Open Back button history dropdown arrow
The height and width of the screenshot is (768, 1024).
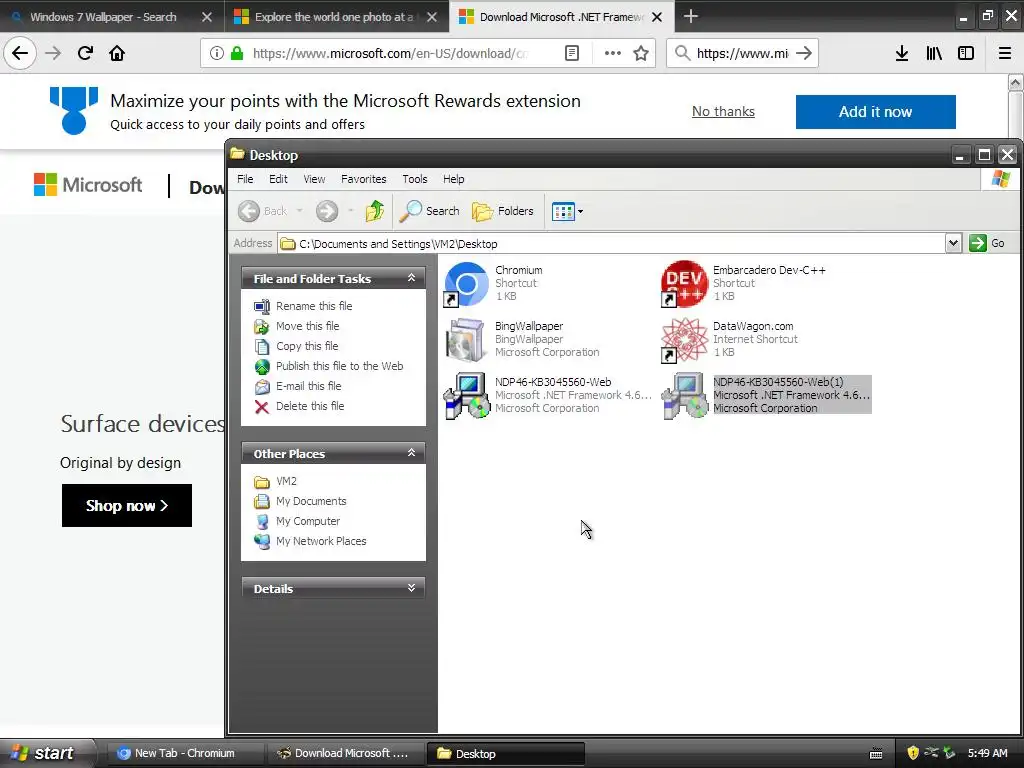(x=299, y=211)
